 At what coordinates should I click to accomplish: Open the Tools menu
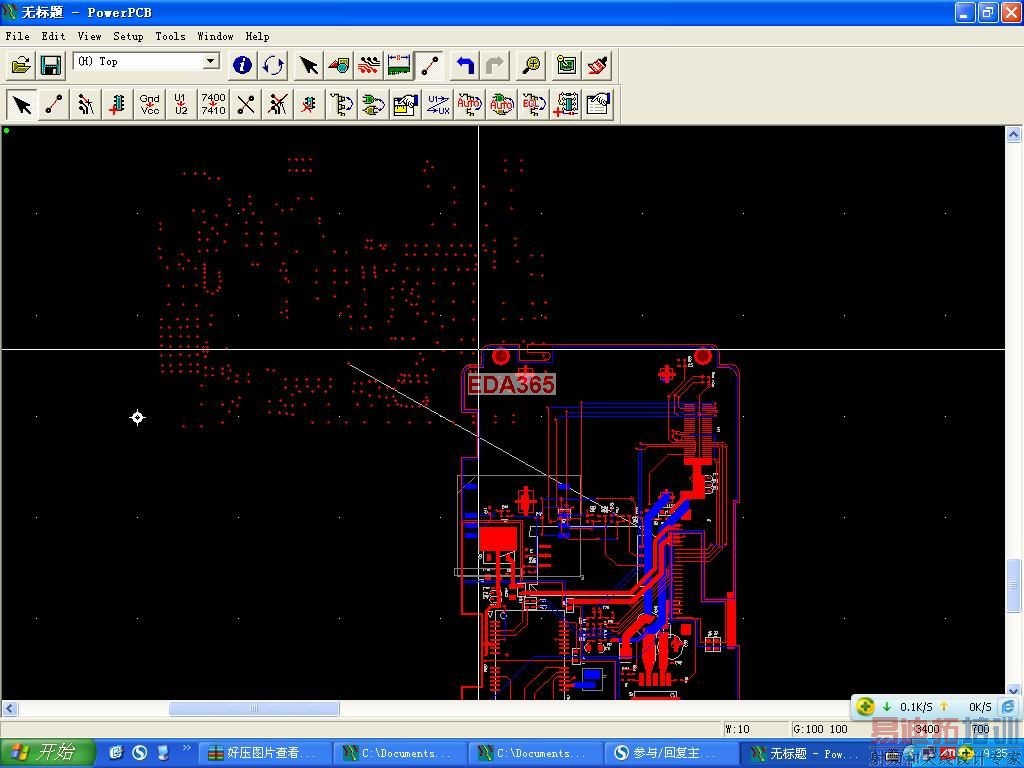(170, 36)
